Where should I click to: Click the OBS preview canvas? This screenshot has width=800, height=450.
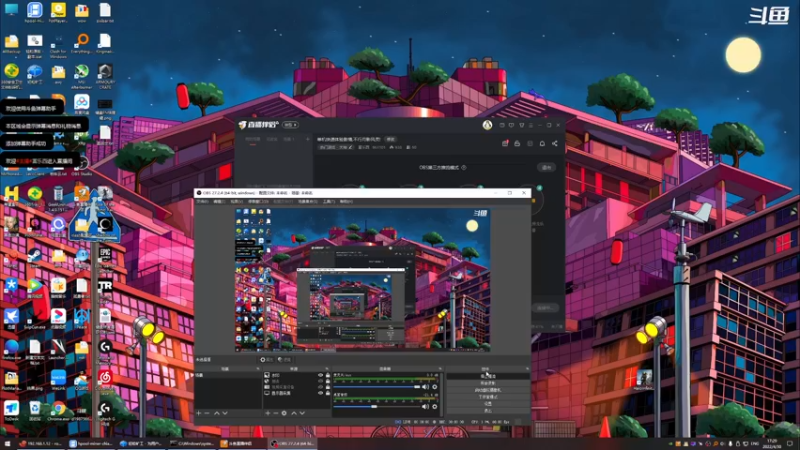tap(362, 280)
